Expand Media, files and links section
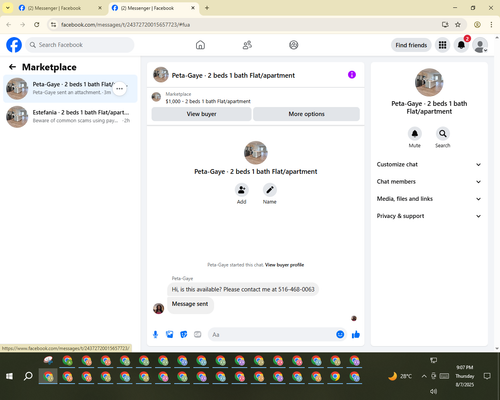500x400 pixels. coord(429,199)
